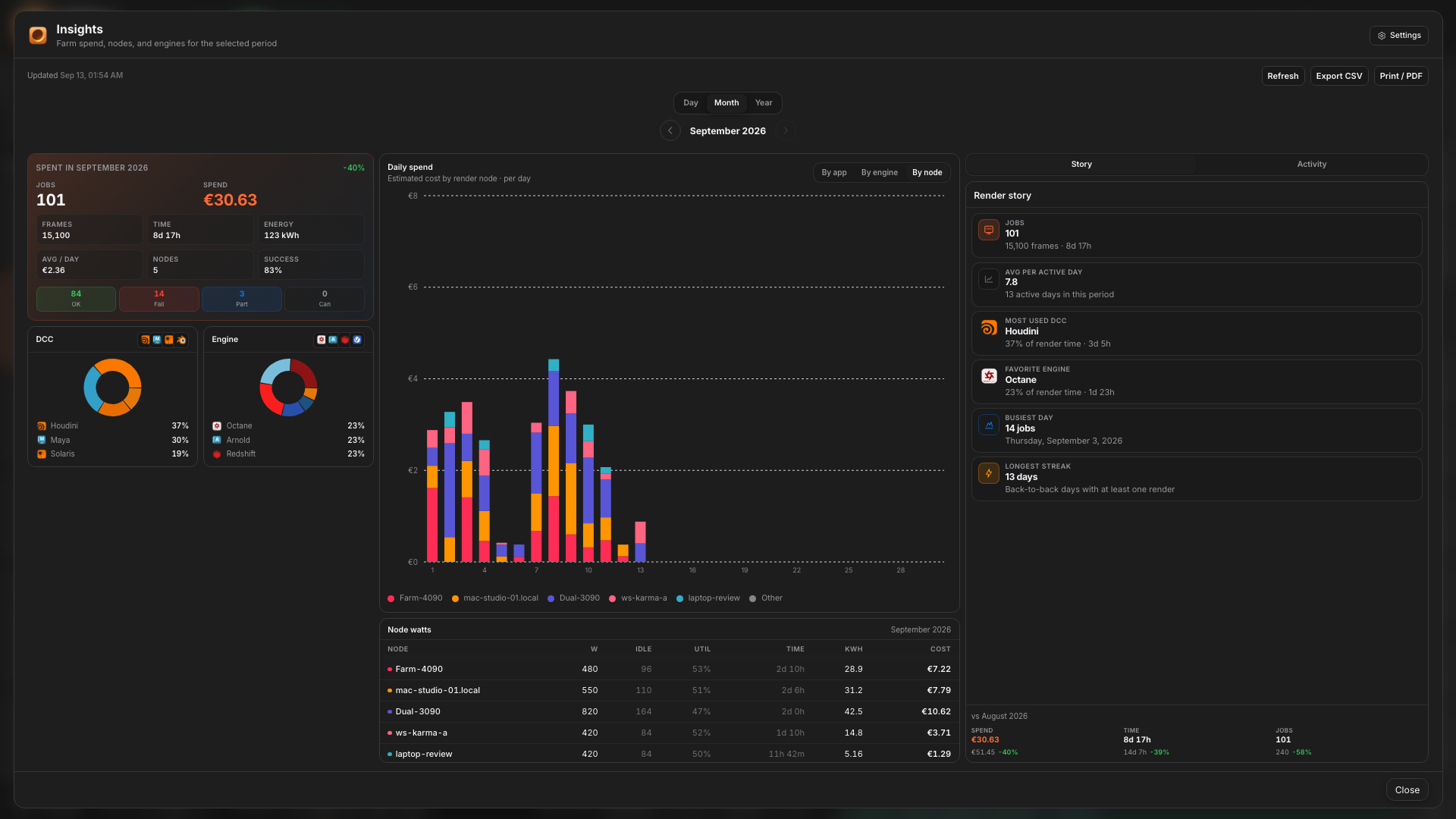Select the Month period tab
Screen dimensions: 1456x819
[726, 103]
